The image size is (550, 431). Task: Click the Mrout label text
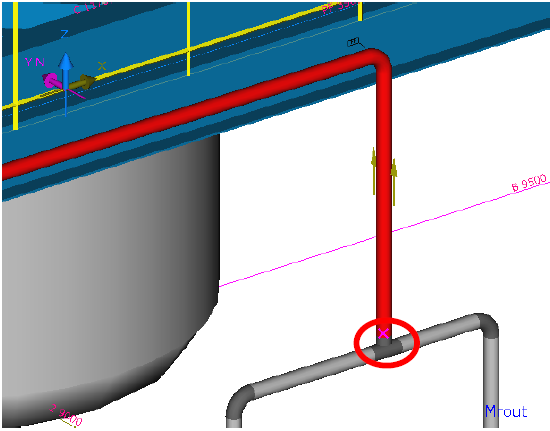pos(506,411)
